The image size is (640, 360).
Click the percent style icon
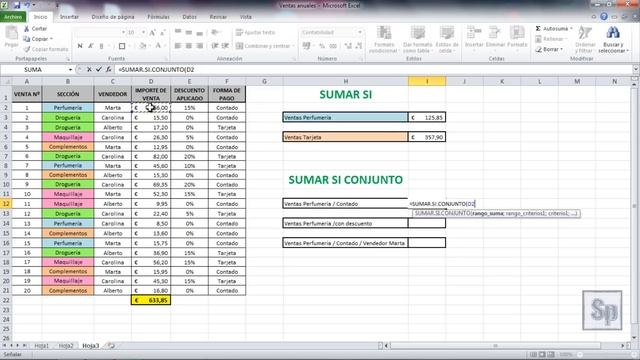tap(322, 46)
